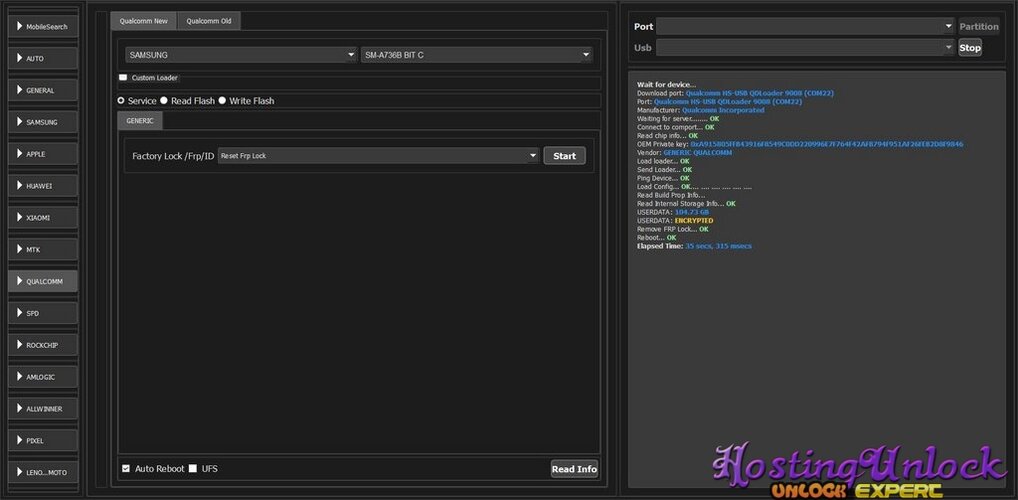Open the ROCKCHIP sidebar category

[43, 345]
